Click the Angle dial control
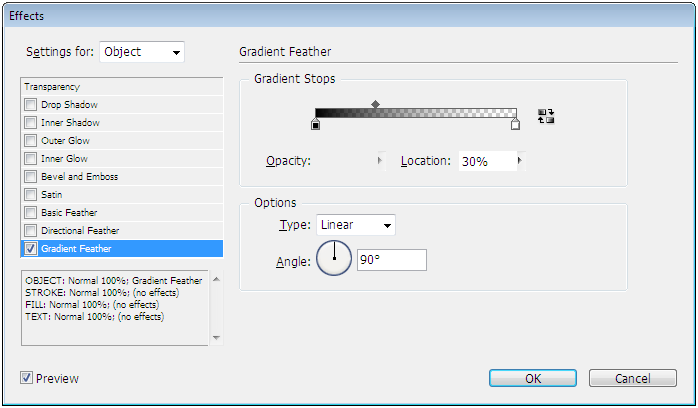 (334, 258)
